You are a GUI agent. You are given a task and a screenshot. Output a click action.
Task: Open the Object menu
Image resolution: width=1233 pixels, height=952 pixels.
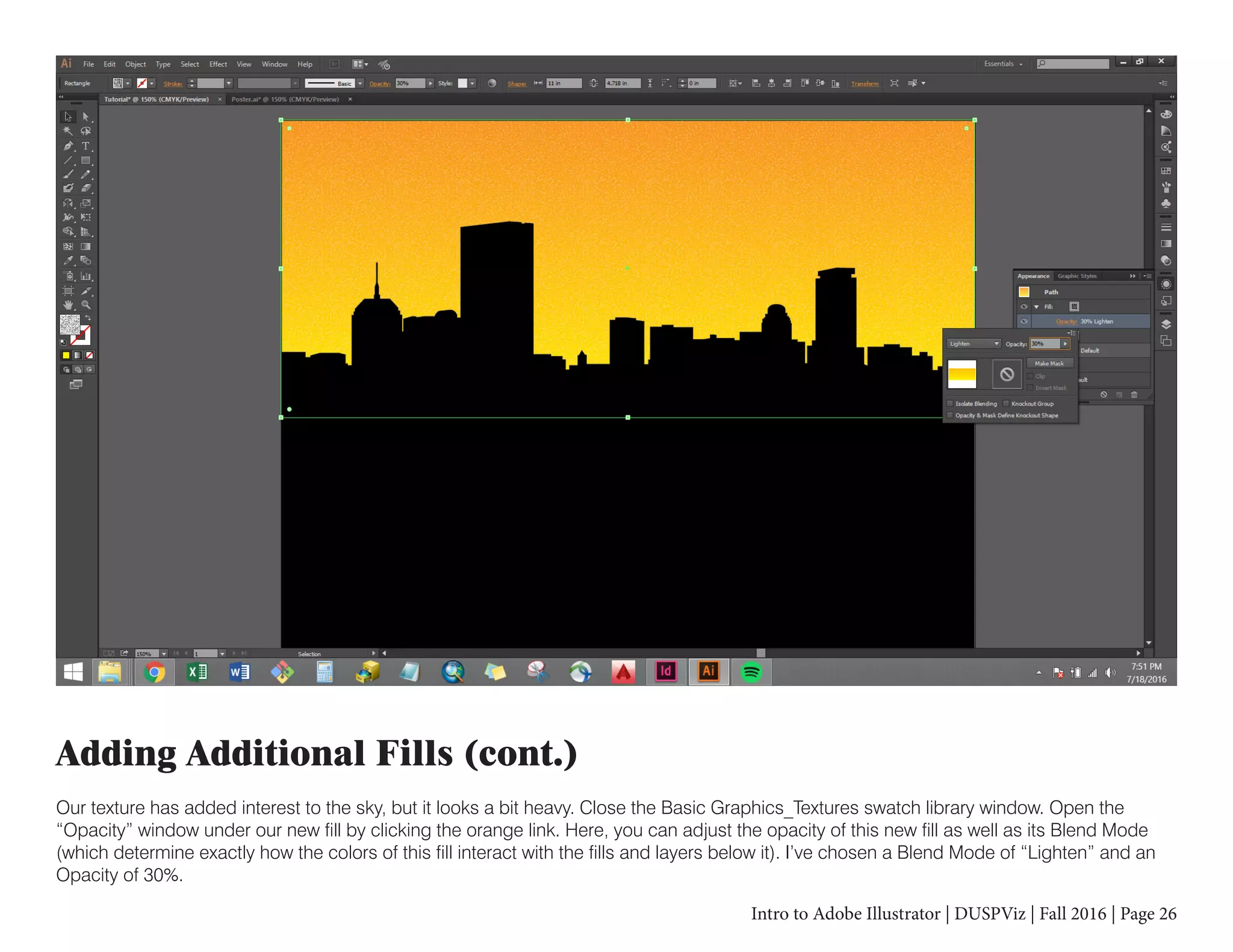(x=135, y=64)
